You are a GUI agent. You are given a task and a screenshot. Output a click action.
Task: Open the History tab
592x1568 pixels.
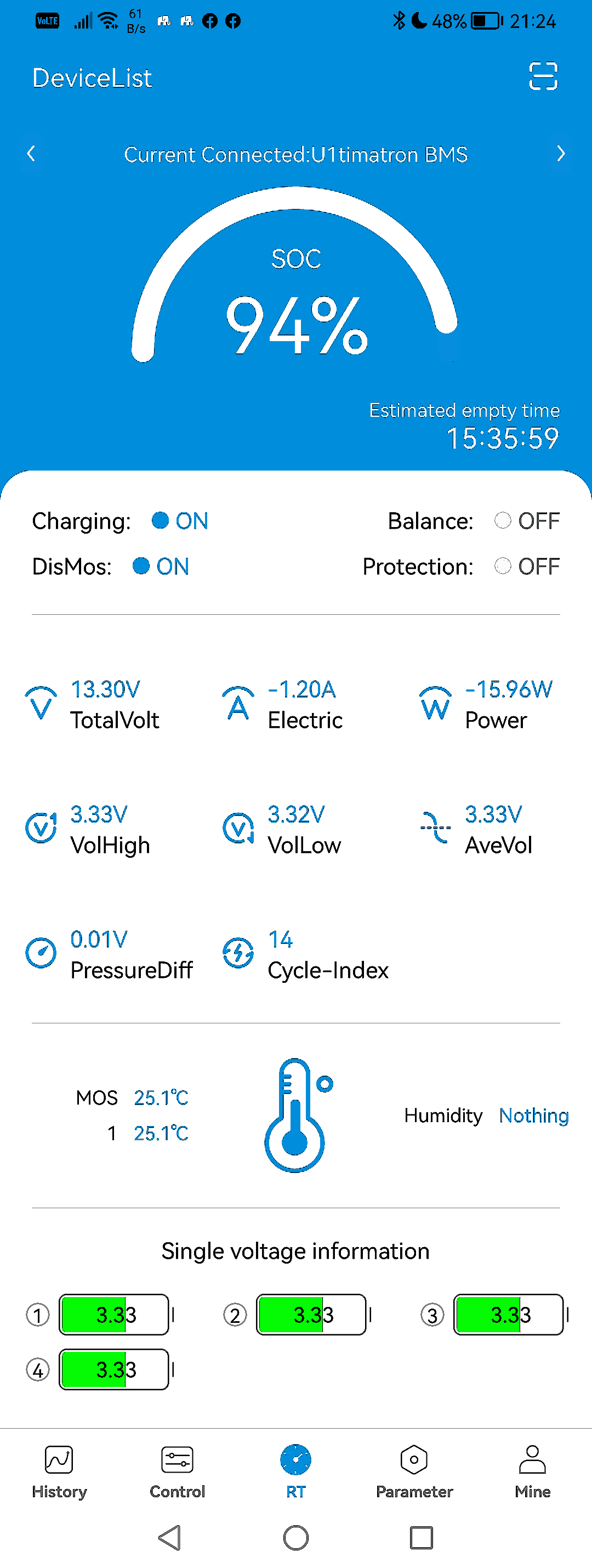click(59, 1470)
